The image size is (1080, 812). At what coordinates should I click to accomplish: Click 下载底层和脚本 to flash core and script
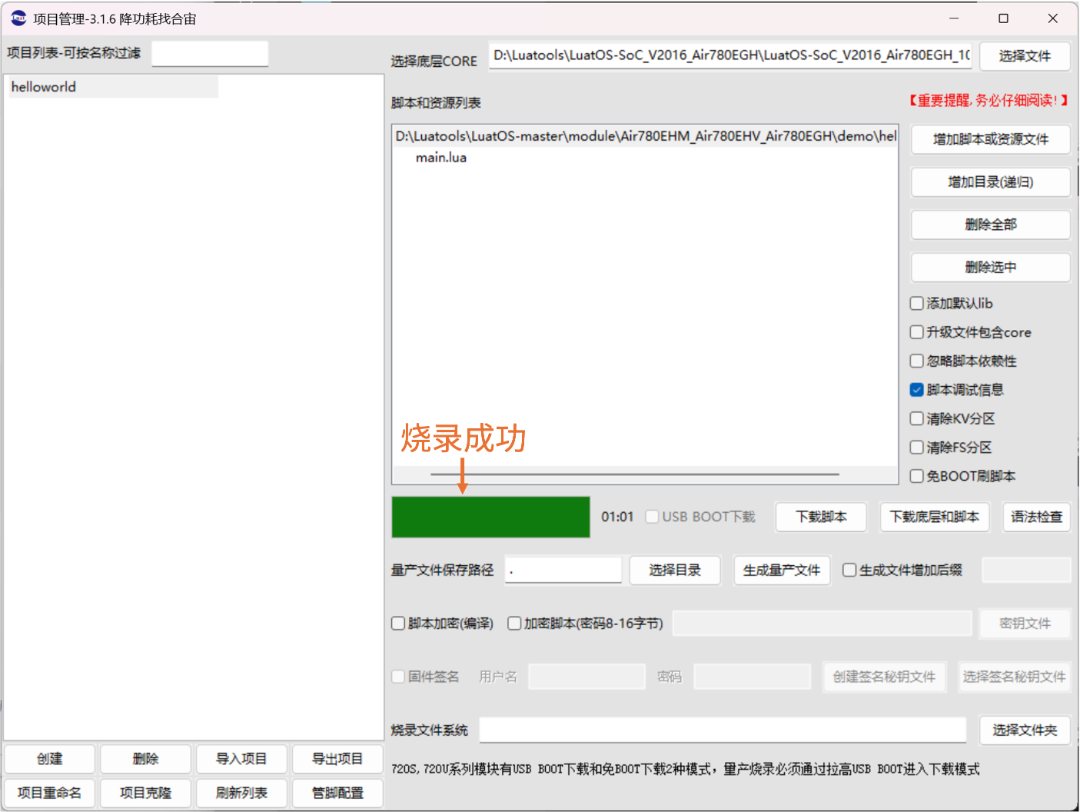(x=934, y=517)
